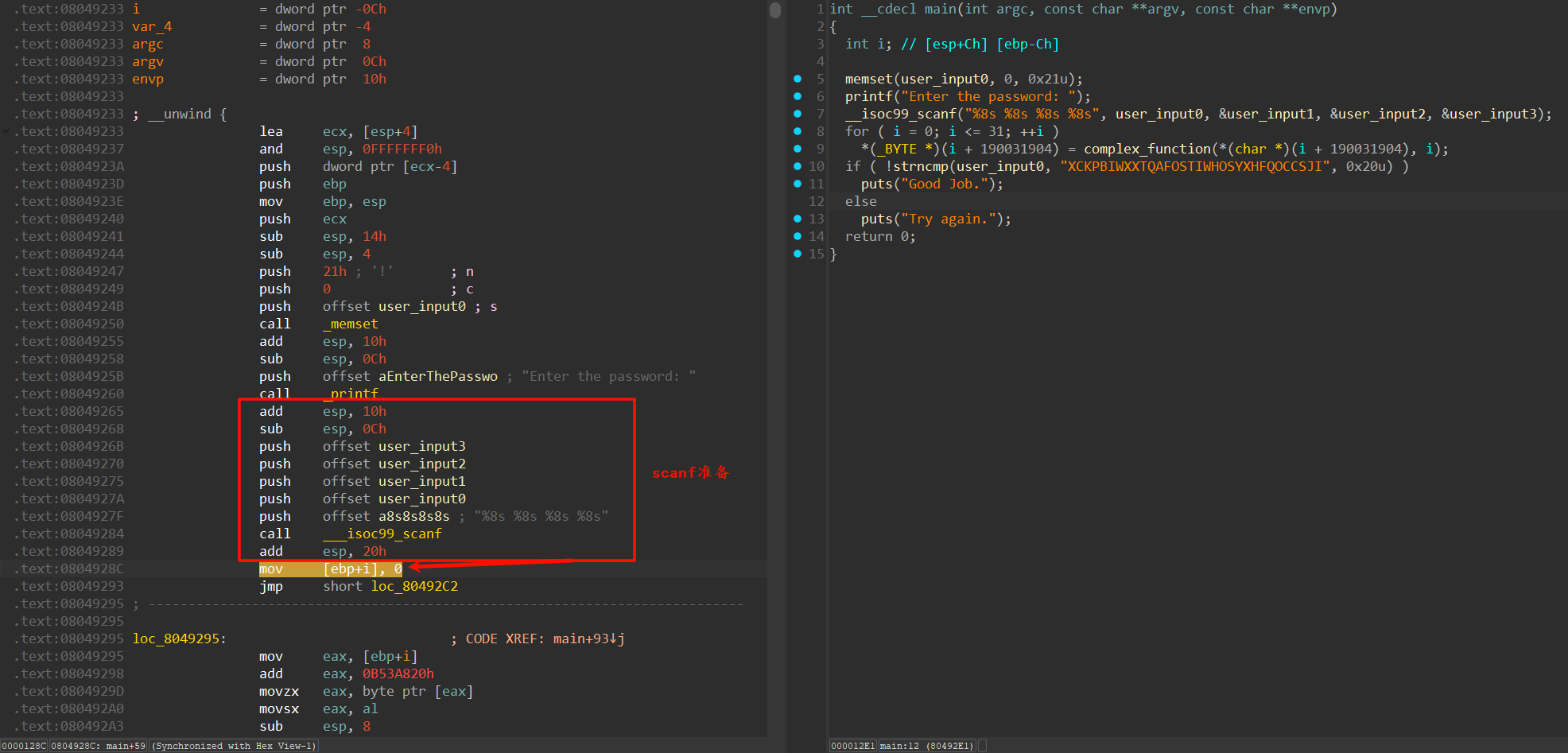
Task: Select the offset a8s8s8s8s operand
Action: click(386, 516)
